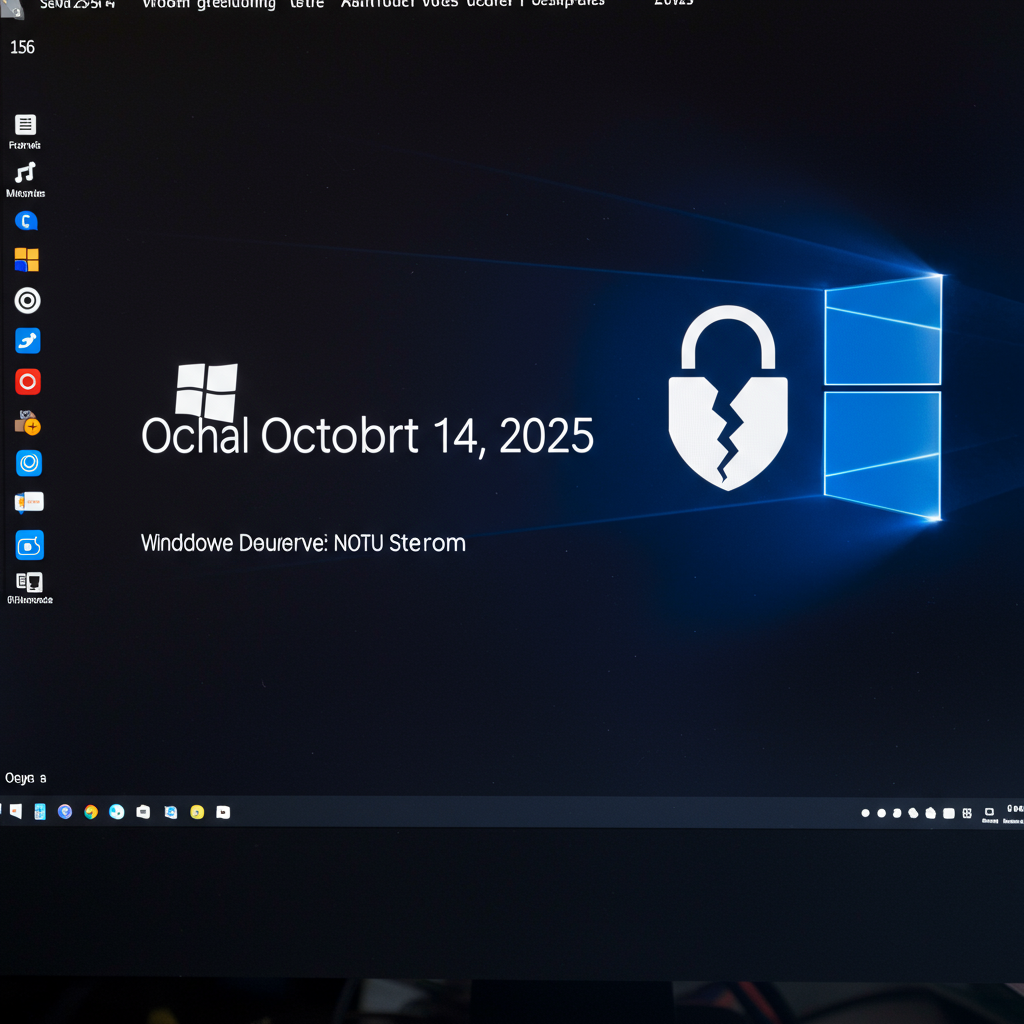Open the red square white-ring desktop icon
The width and height of the screenshot is (1024, 1024).
coord(27,381)
